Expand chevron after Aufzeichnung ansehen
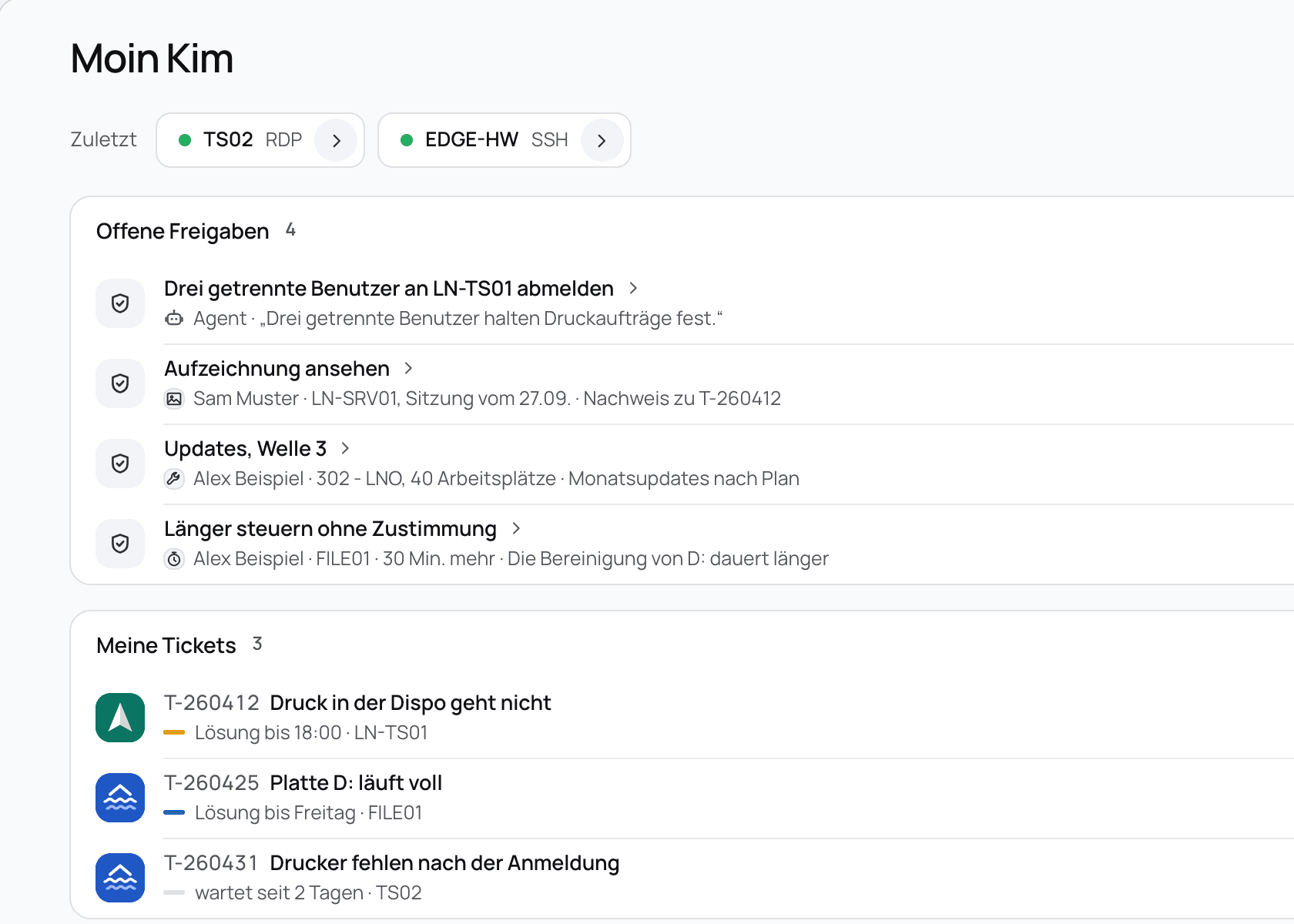1294x924 pixels. pyautogui.click(x=408, y=368)
